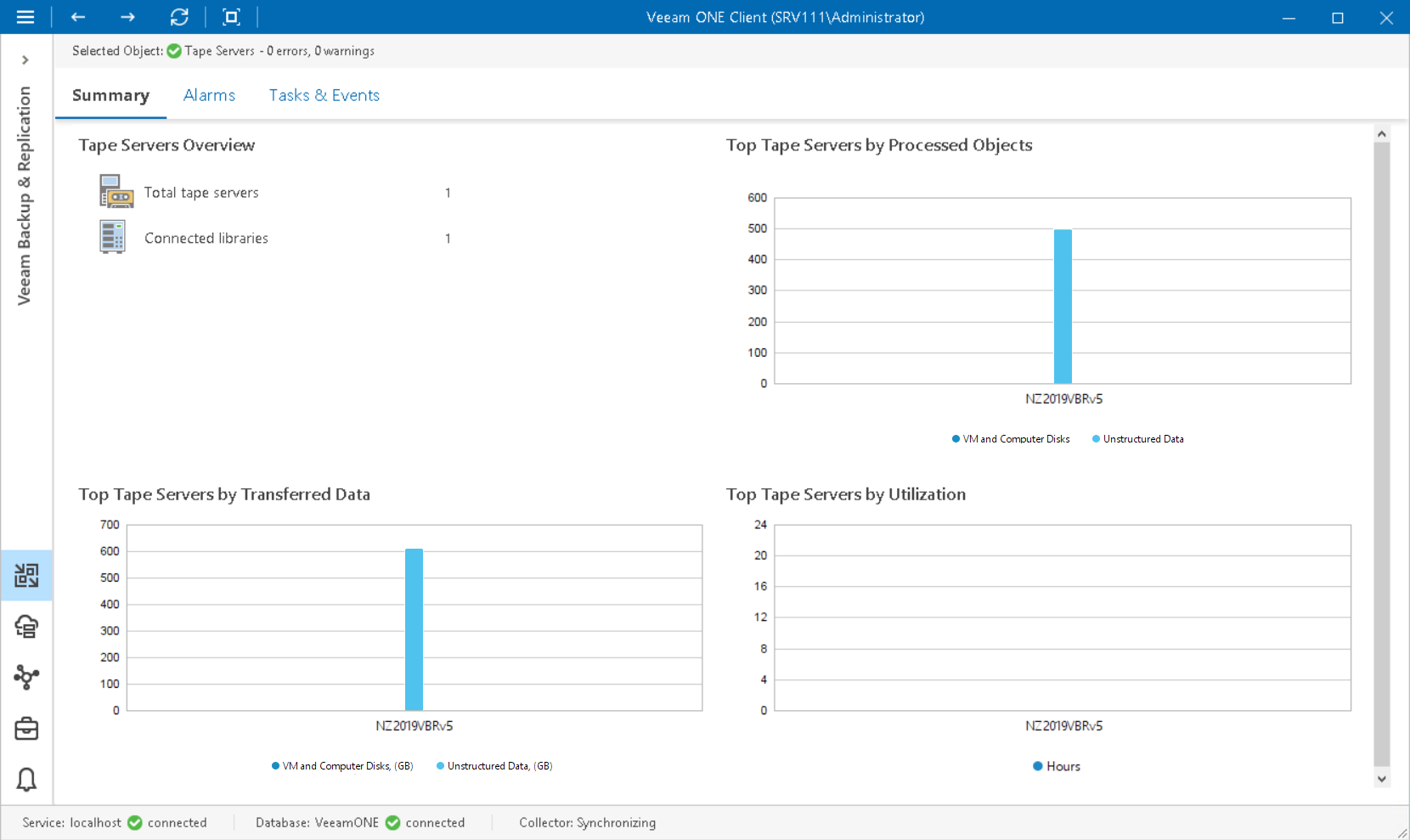Click the Database: VeeamONE status text
The height and width of the screenshot is (840, 1410).
[318, 823]
